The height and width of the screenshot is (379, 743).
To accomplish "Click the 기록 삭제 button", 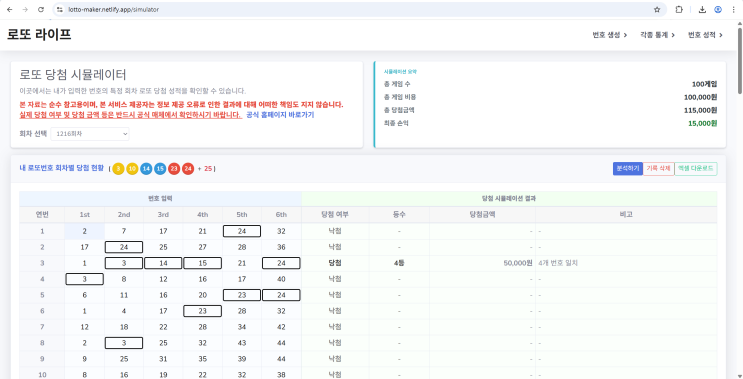I will [x=658, y=169].
